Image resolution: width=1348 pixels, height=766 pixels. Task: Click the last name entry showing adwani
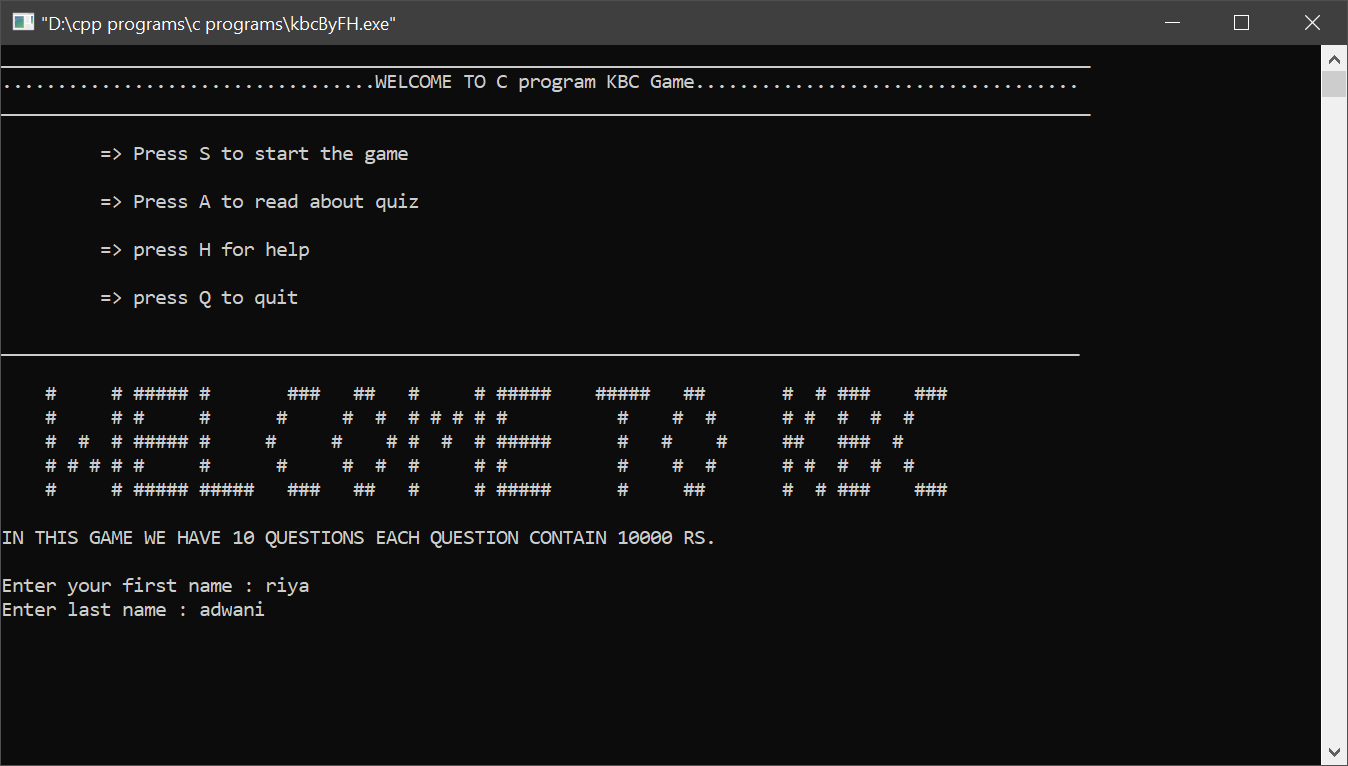pyautogui.click(x=232, y=609)
